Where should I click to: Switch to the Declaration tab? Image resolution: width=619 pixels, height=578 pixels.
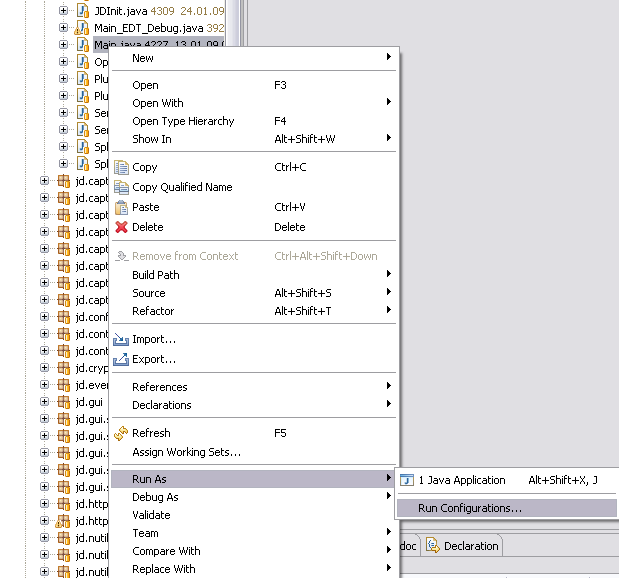point(463,546)
